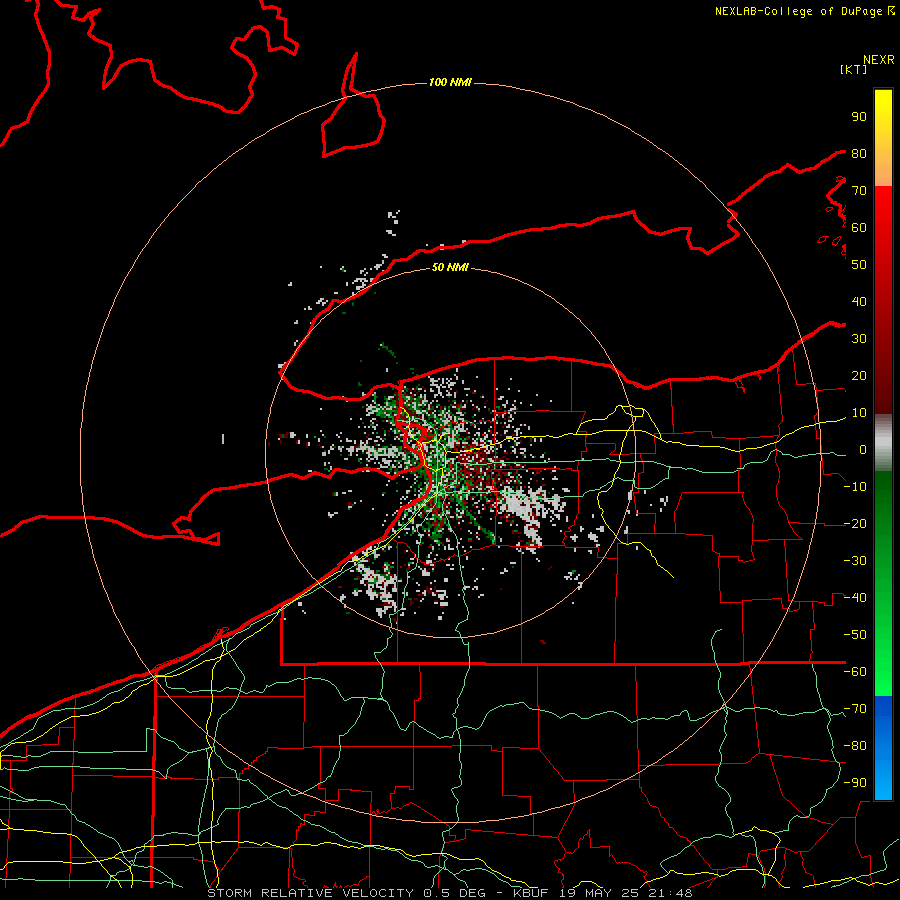Select the -10 knot scale label
Viewport: 900px width, 900px height.
(855, 487)
